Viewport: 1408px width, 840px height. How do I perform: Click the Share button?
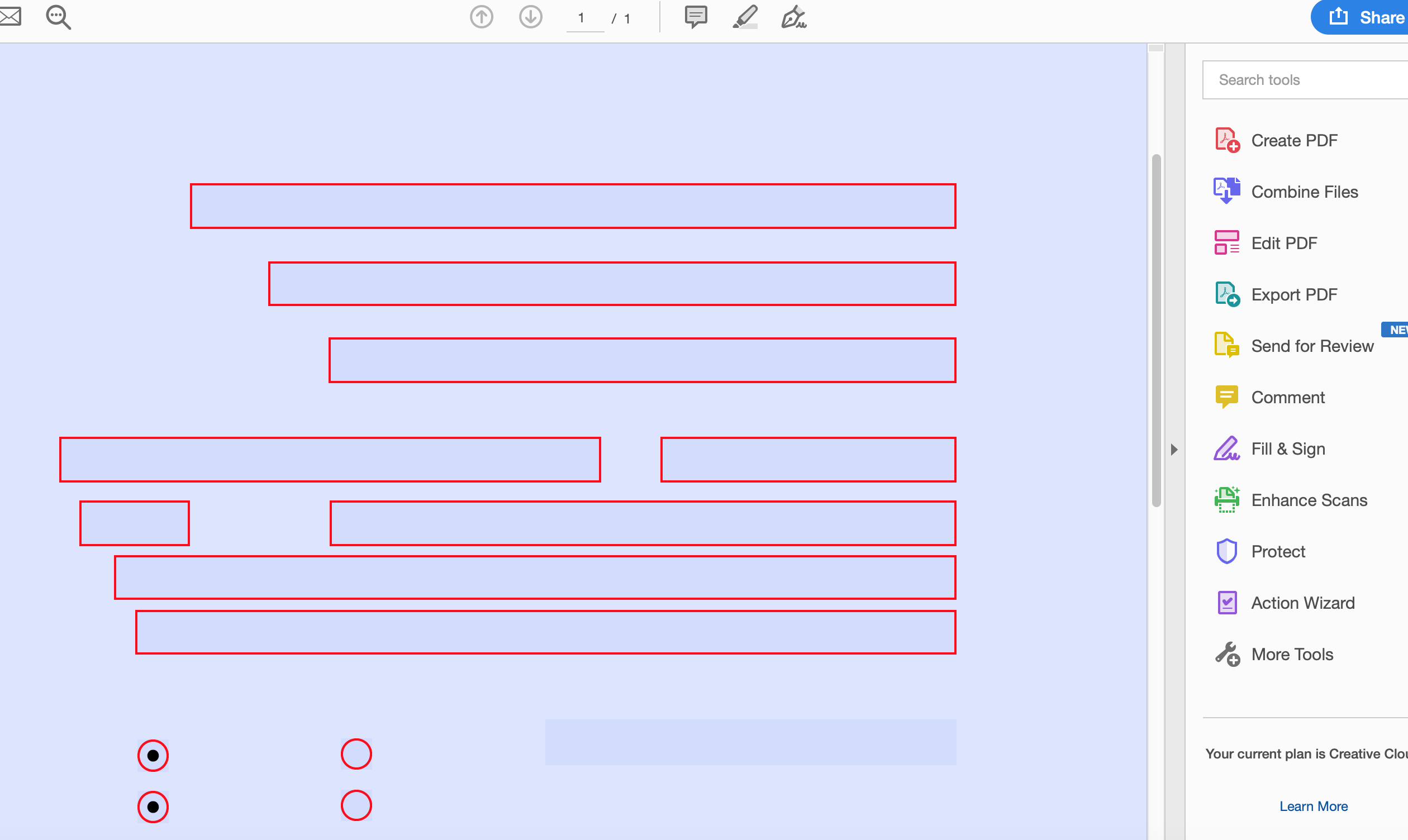coord(1370,17)
